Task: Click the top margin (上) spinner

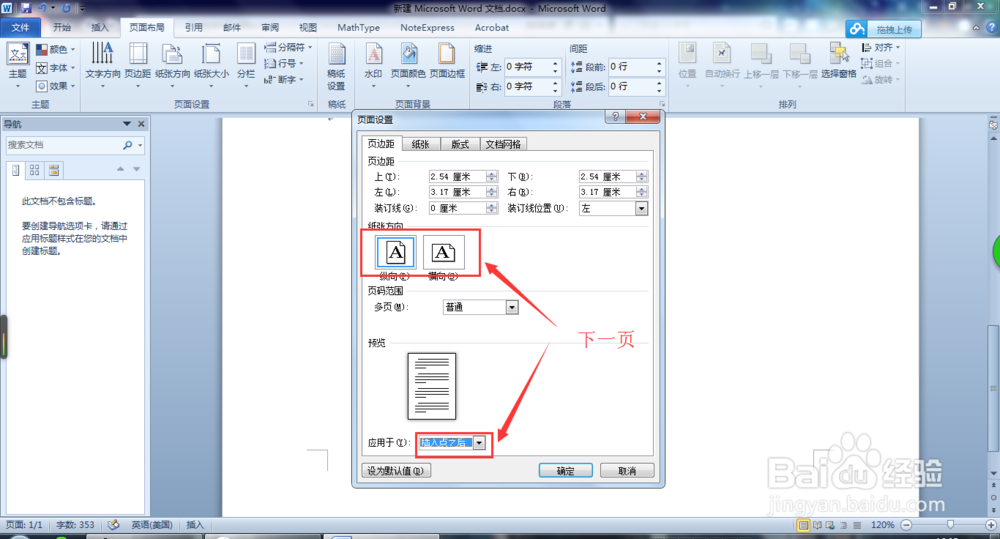Action: coord(491,177)
